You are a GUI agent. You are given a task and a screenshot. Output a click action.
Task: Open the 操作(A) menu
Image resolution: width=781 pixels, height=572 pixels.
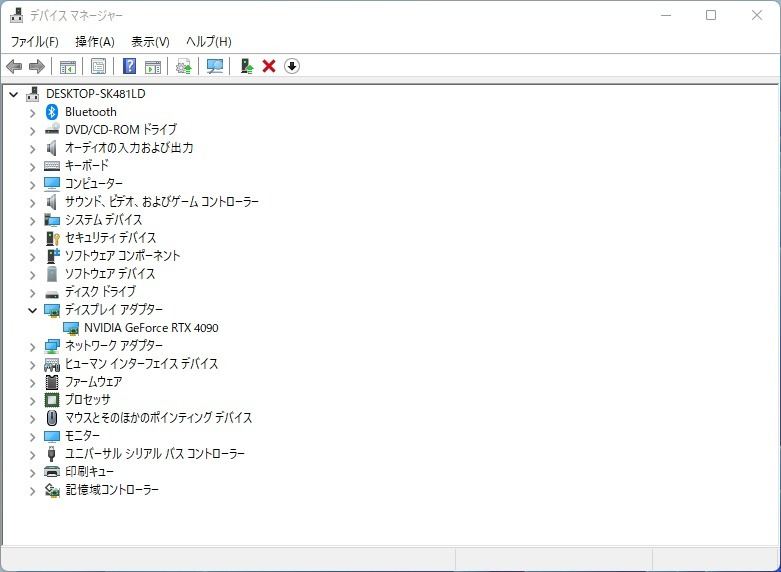coord(95,41)
